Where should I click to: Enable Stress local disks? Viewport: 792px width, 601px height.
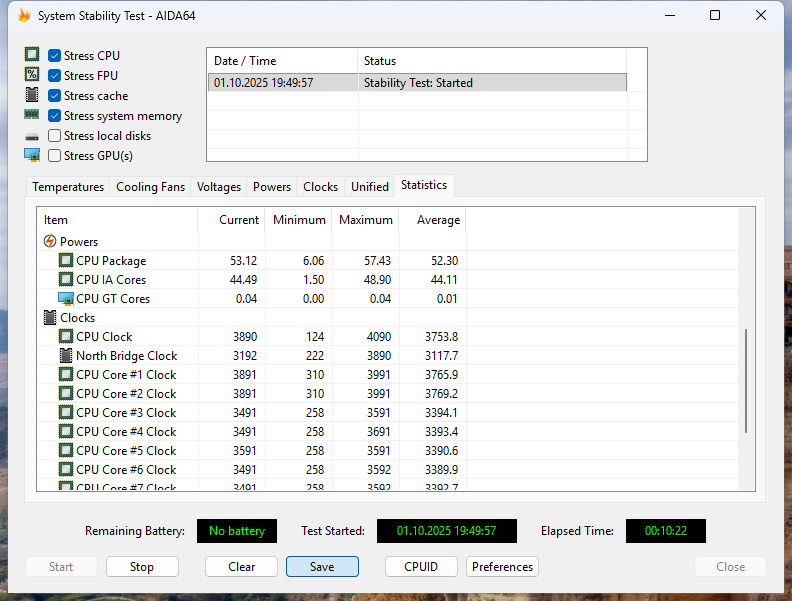[55, 136]
